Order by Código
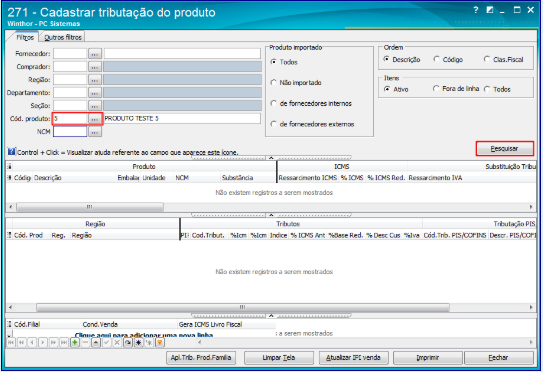 (448, 60)
